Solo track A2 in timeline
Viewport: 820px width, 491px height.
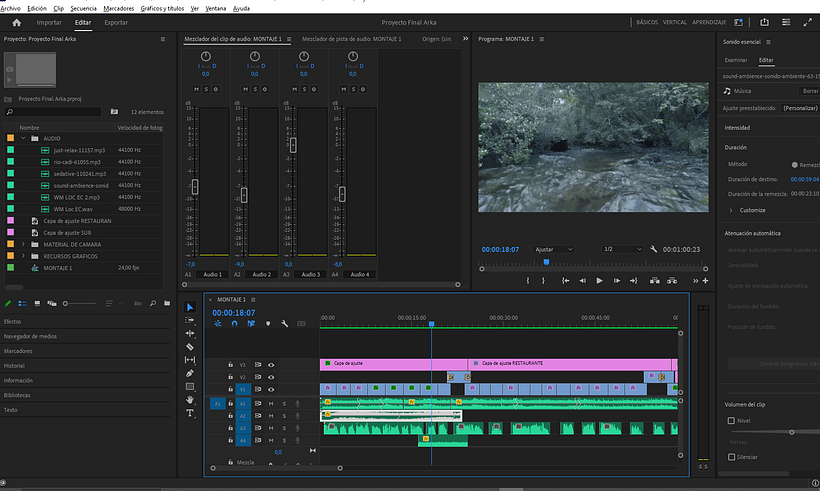[284, 416]
